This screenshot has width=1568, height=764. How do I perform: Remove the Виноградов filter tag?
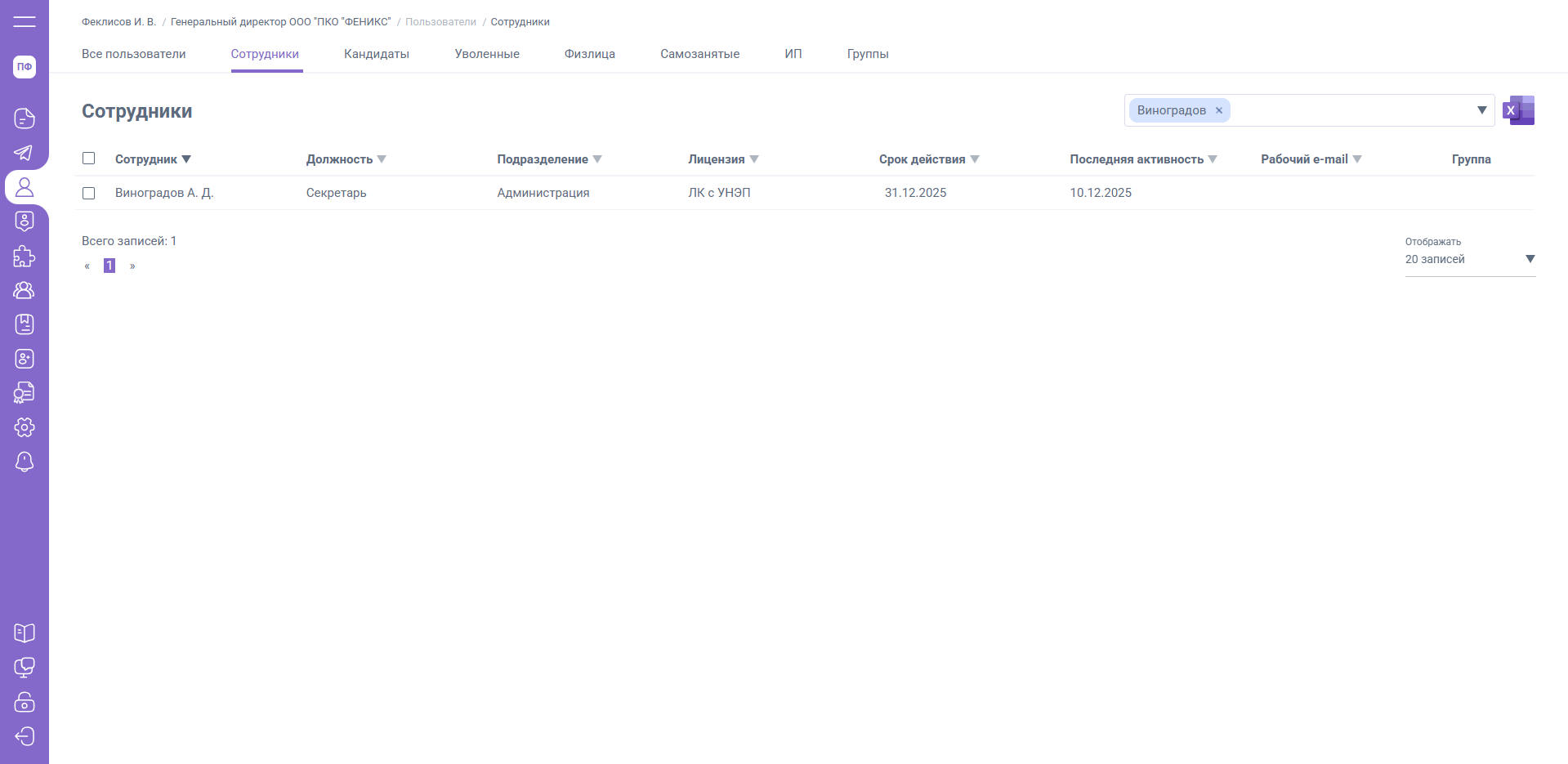[1219, 110]
